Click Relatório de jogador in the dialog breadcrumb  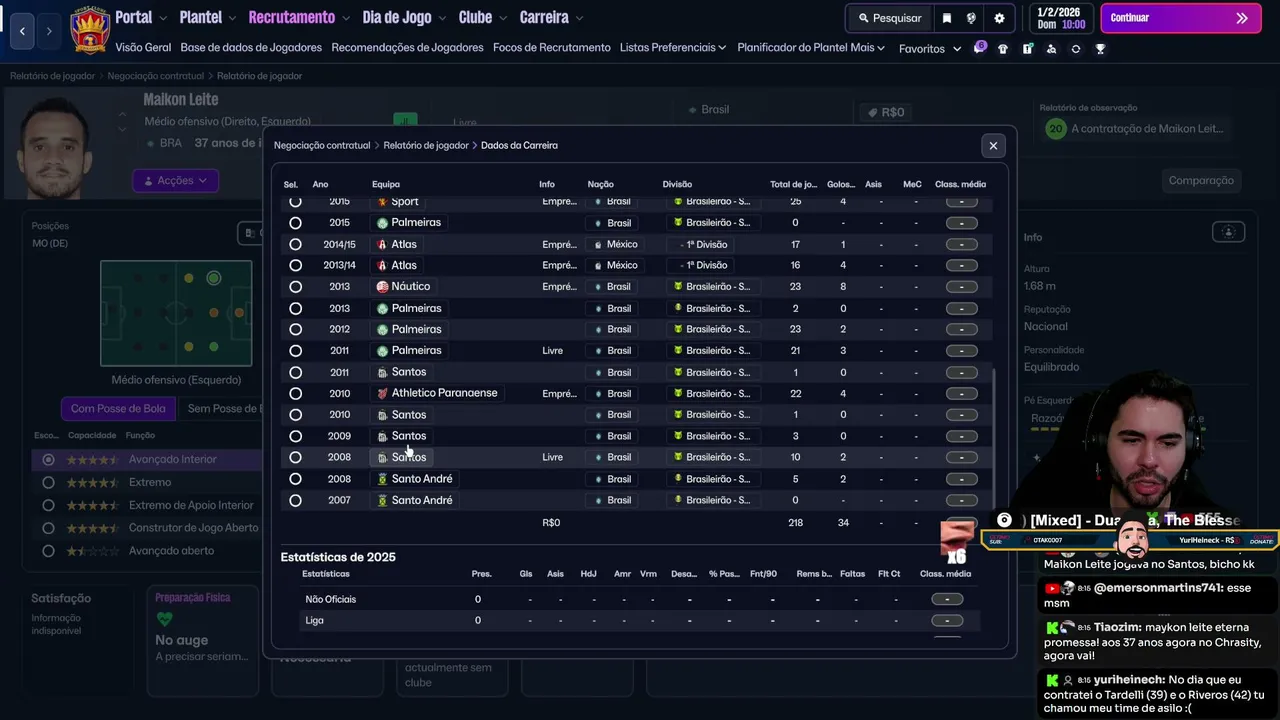click(x=426, y=146)
